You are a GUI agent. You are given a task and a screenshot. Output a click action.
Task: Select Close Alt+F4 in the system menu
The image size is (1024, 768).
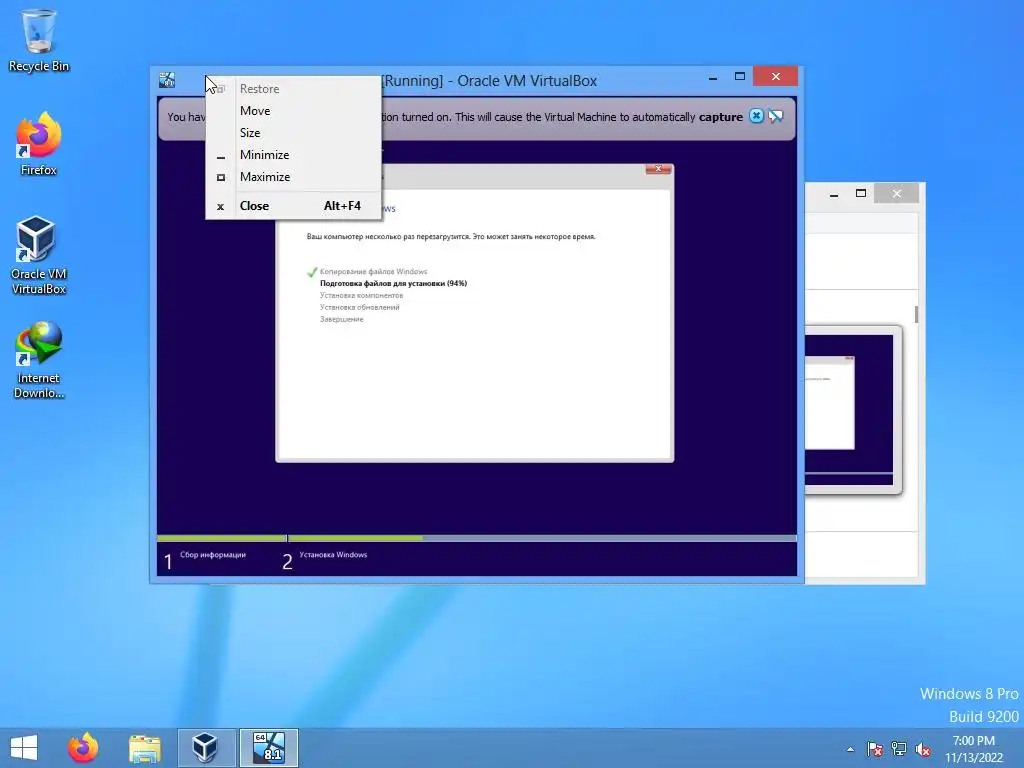click(293, 206)
